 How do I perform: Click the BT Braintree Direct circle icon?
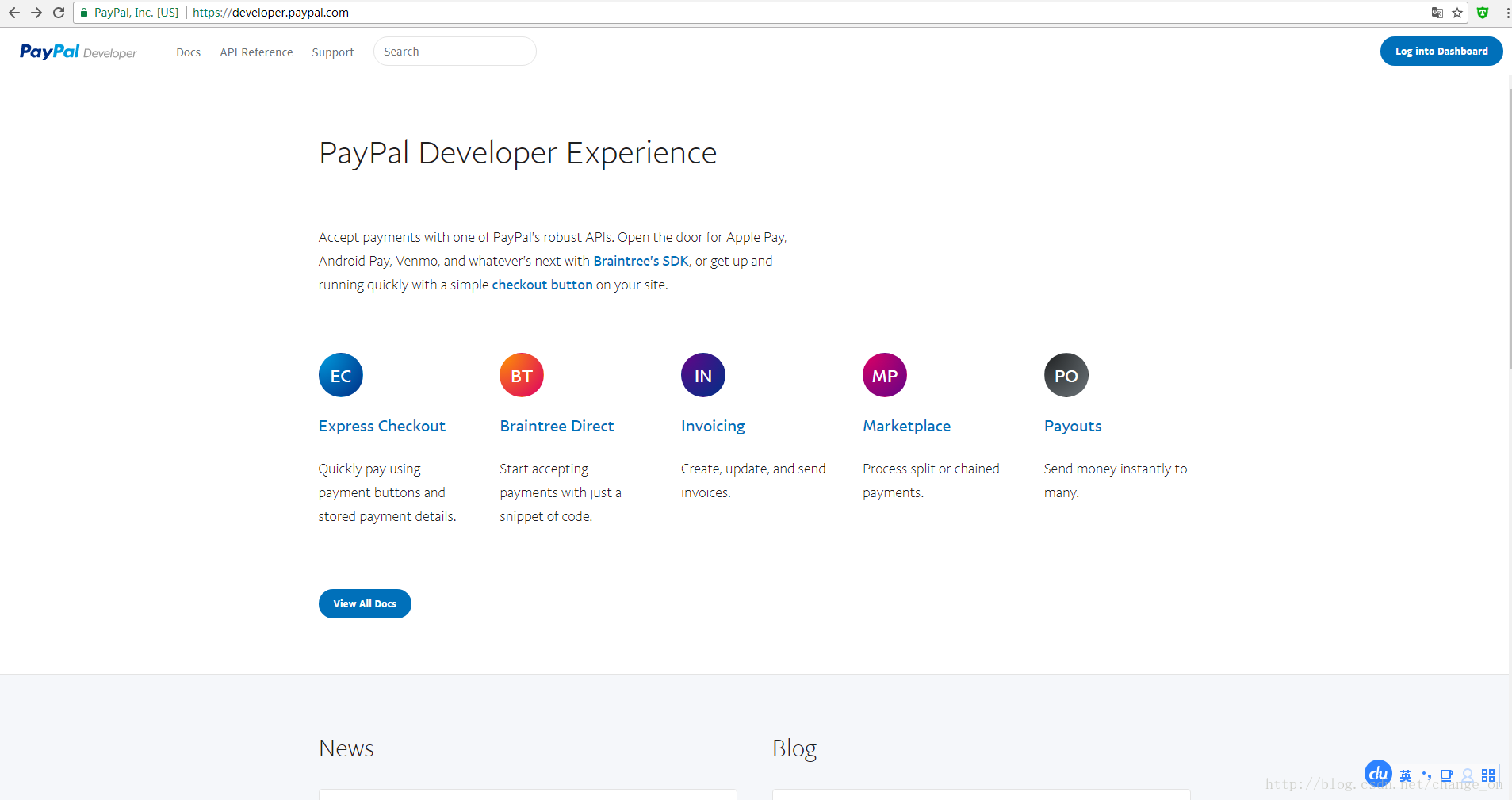(x=522, y=375)
